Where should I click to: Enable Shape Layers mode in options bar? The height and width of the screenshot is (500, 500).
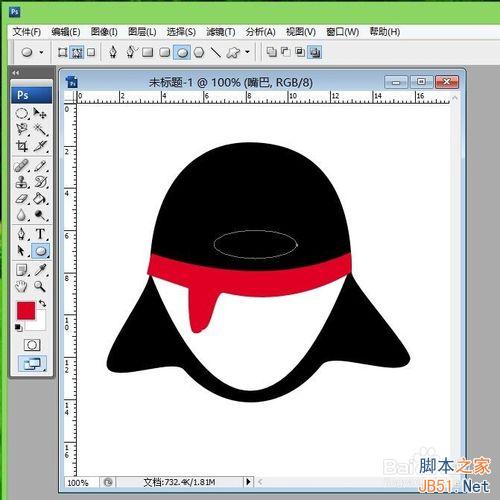(x=62, y=52)
